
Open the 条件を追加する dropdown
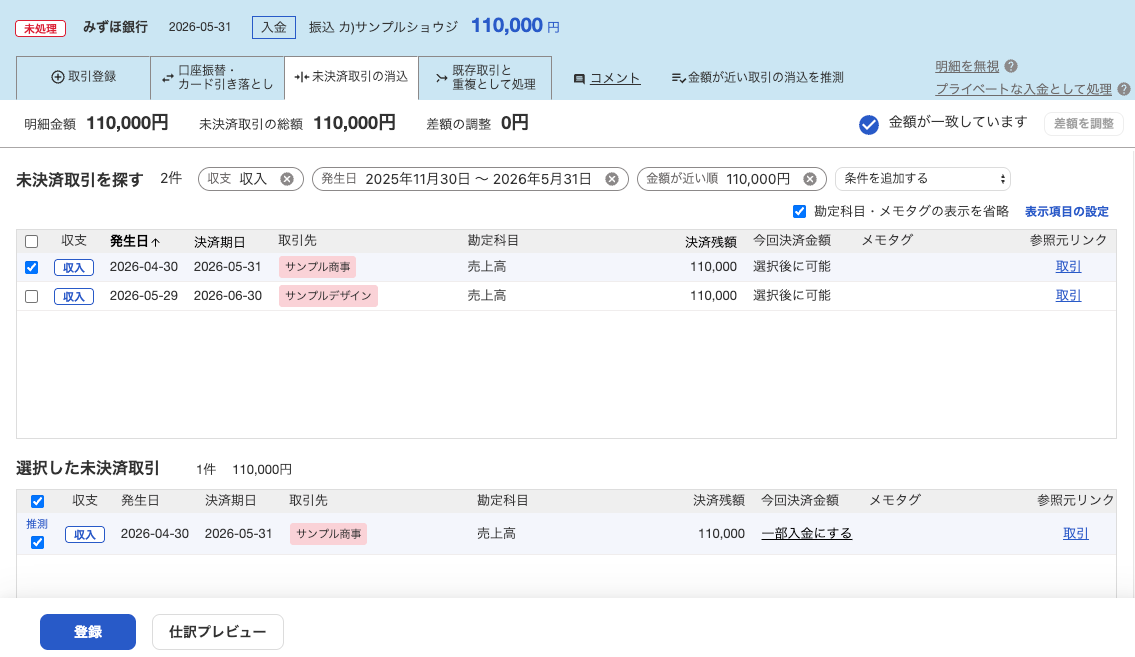coord(922,179)
